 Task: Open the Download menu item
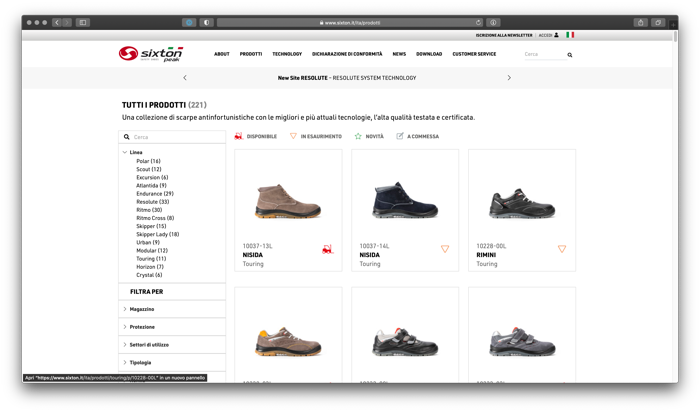[429, 54]
